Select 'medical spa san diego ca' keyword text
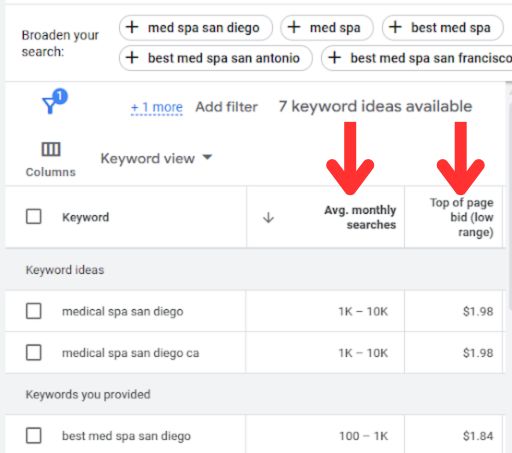 (131, 353)
